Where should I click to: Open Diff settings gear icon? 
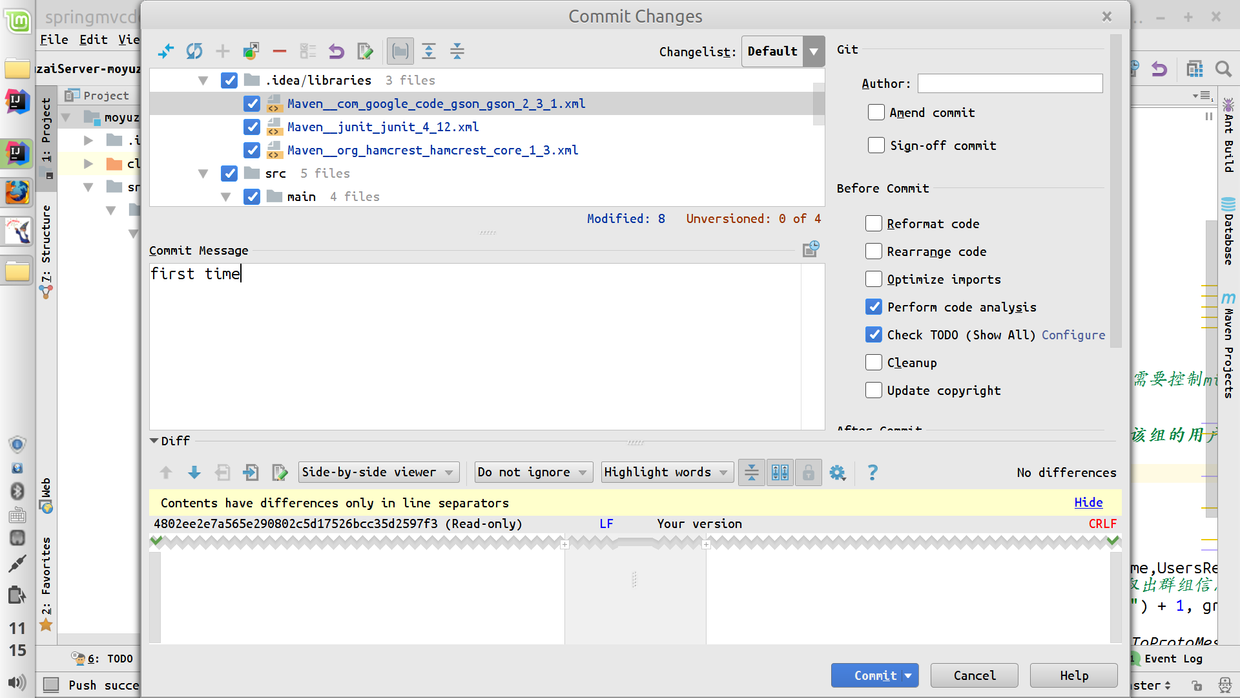click(837, 472)
